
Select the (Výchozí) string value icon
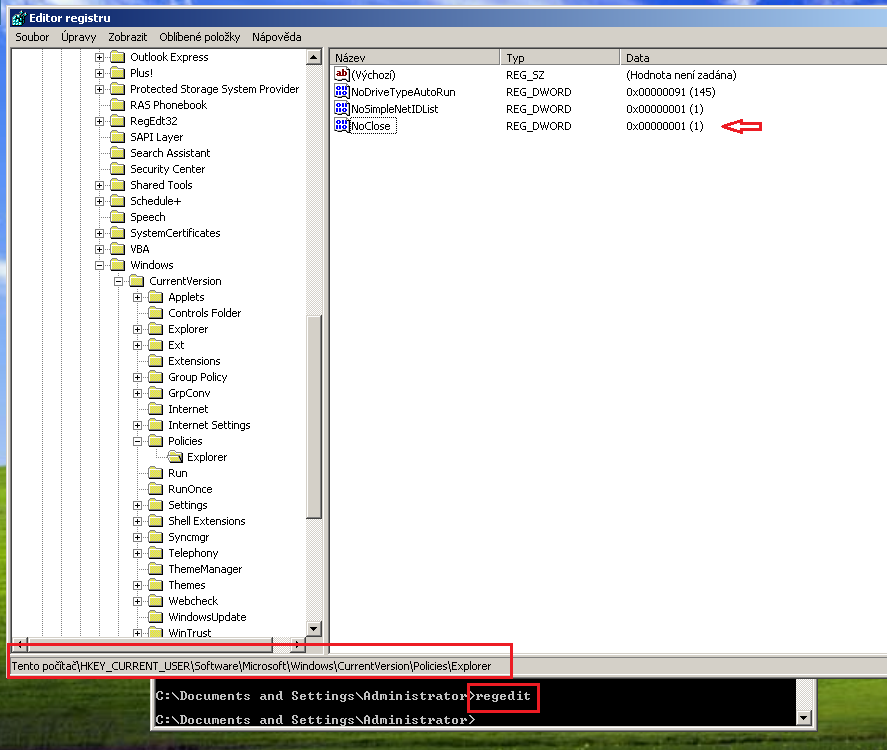click(342, 74)
